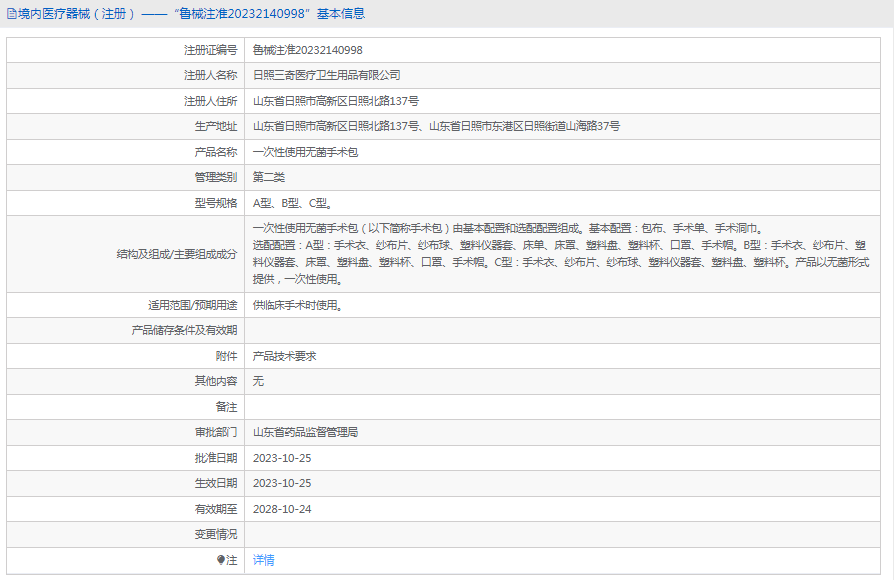Open the 详情 link in the 注 row
Screen dimensions: 894x580
point(263,560)
